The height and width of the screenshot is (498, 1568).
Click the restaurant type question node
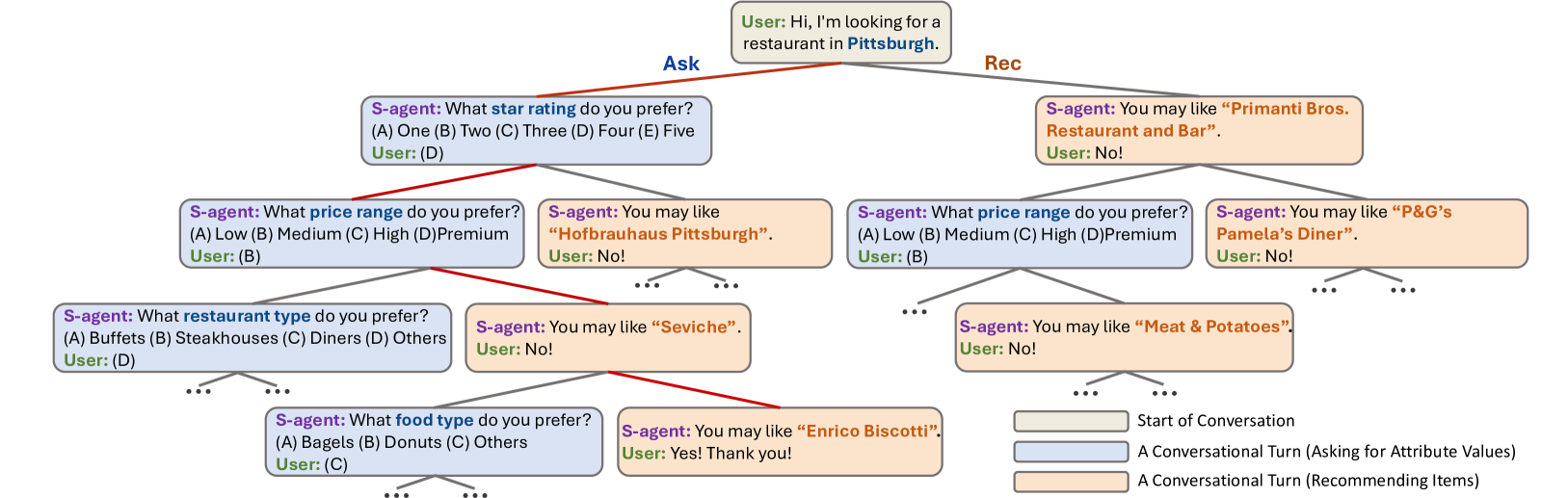click(x=252, y=337)
